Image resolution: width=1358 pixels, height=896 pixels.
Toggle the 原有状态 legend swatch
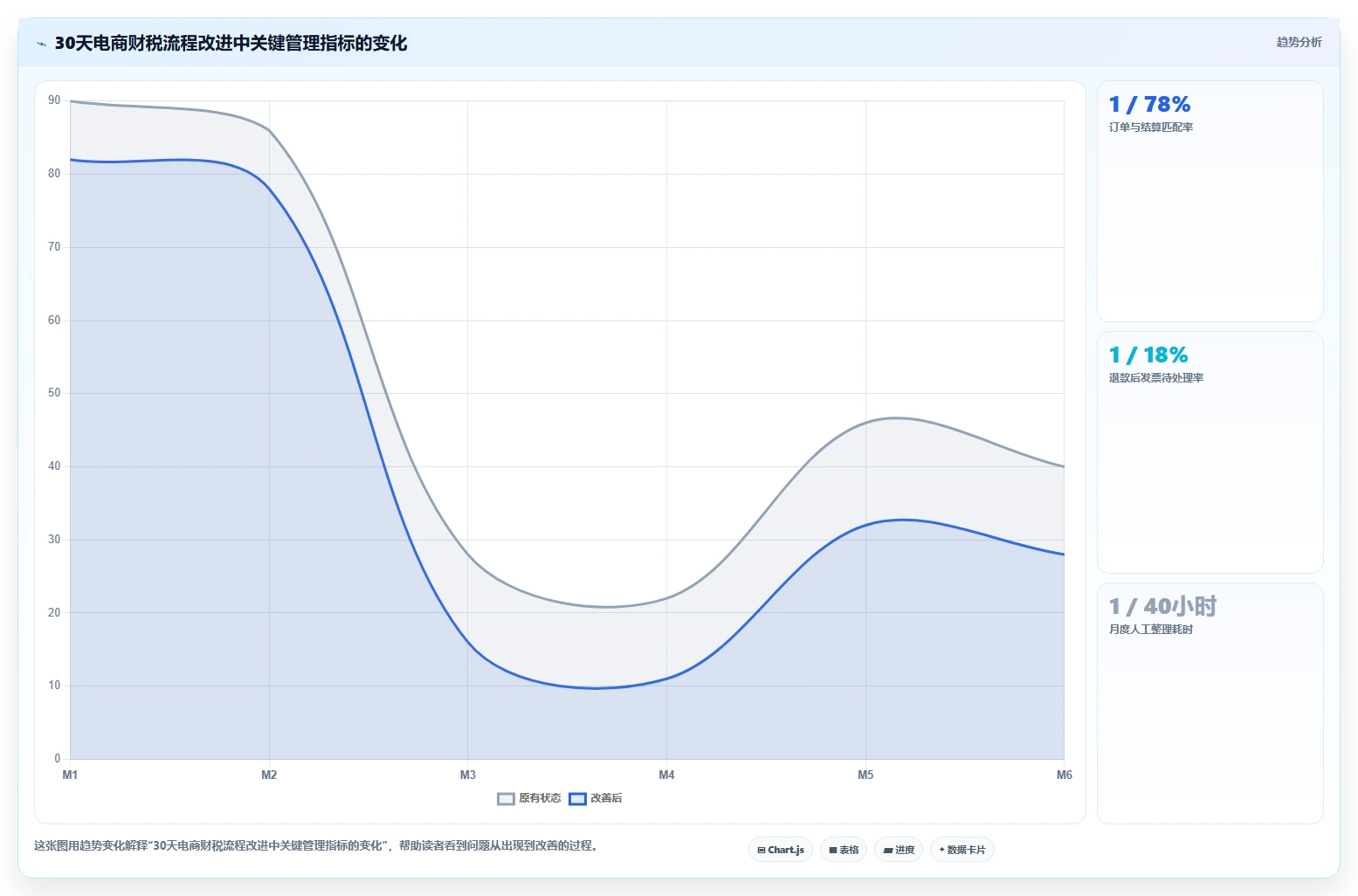tap(506, 798)
